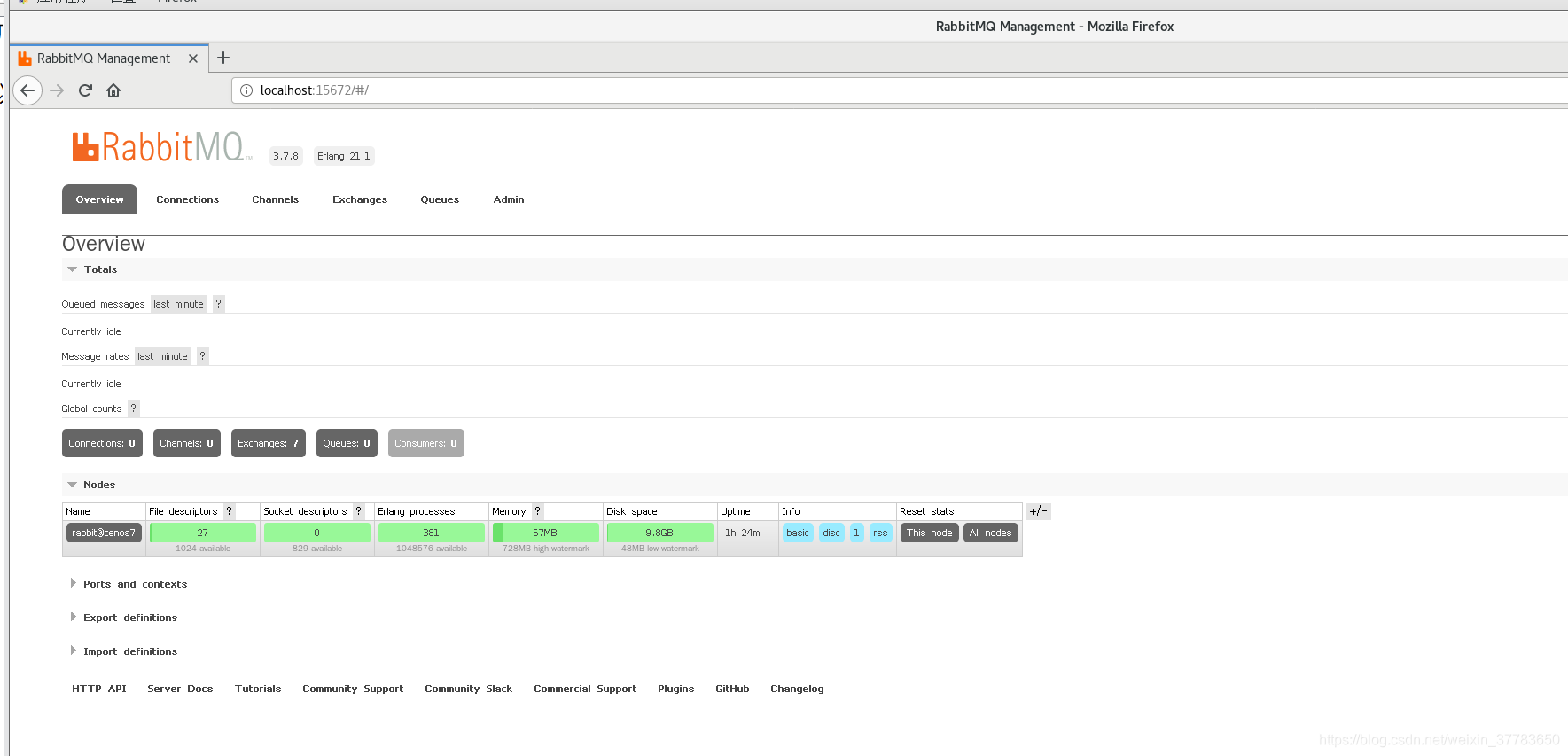This screenshot has height=756, width=1568.
Task: Open the Server Docs footer link
Action: coord(180,689)
